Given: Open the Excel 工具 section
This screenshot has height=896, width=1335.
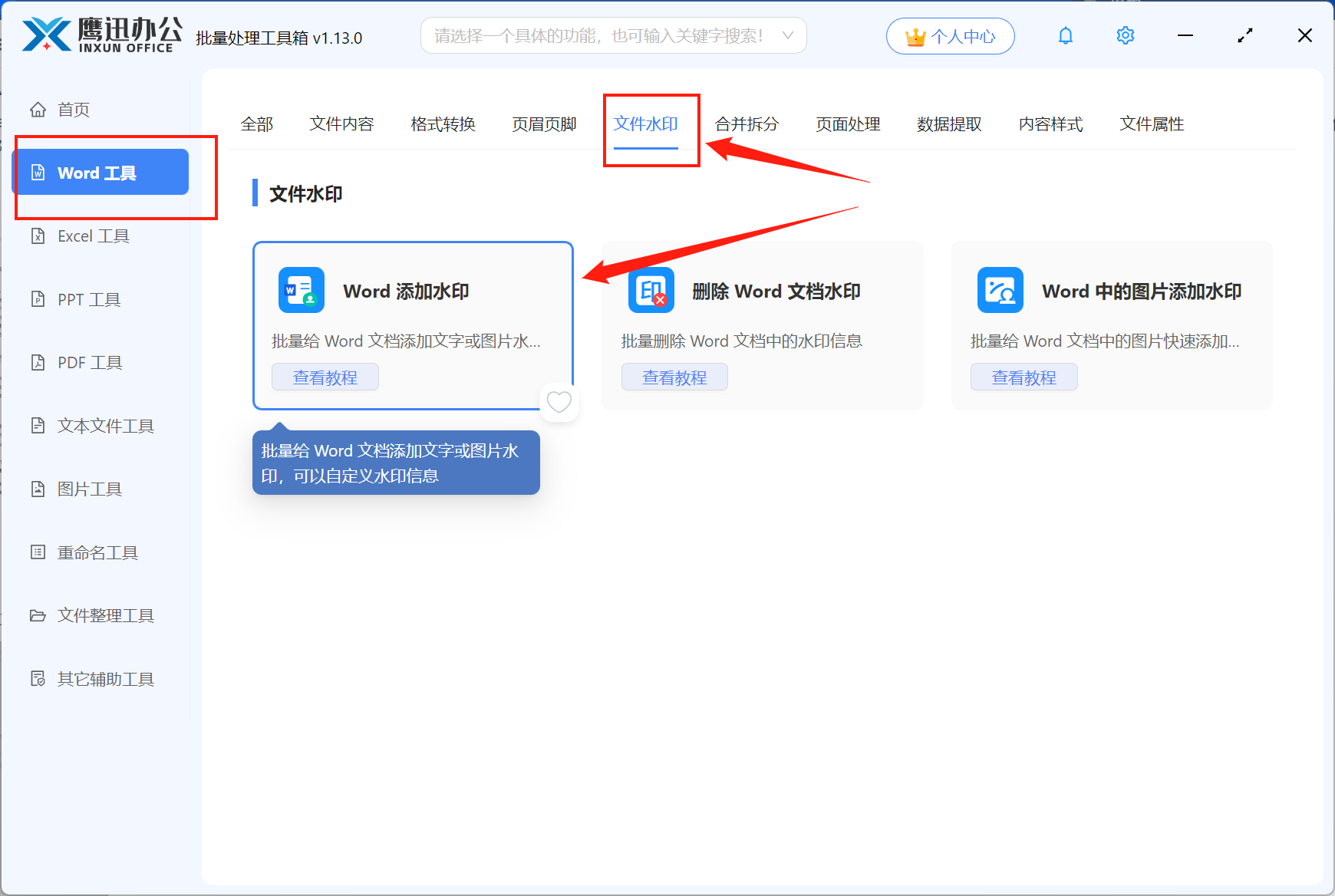Looking at the screenshot, I should (94, 236).
